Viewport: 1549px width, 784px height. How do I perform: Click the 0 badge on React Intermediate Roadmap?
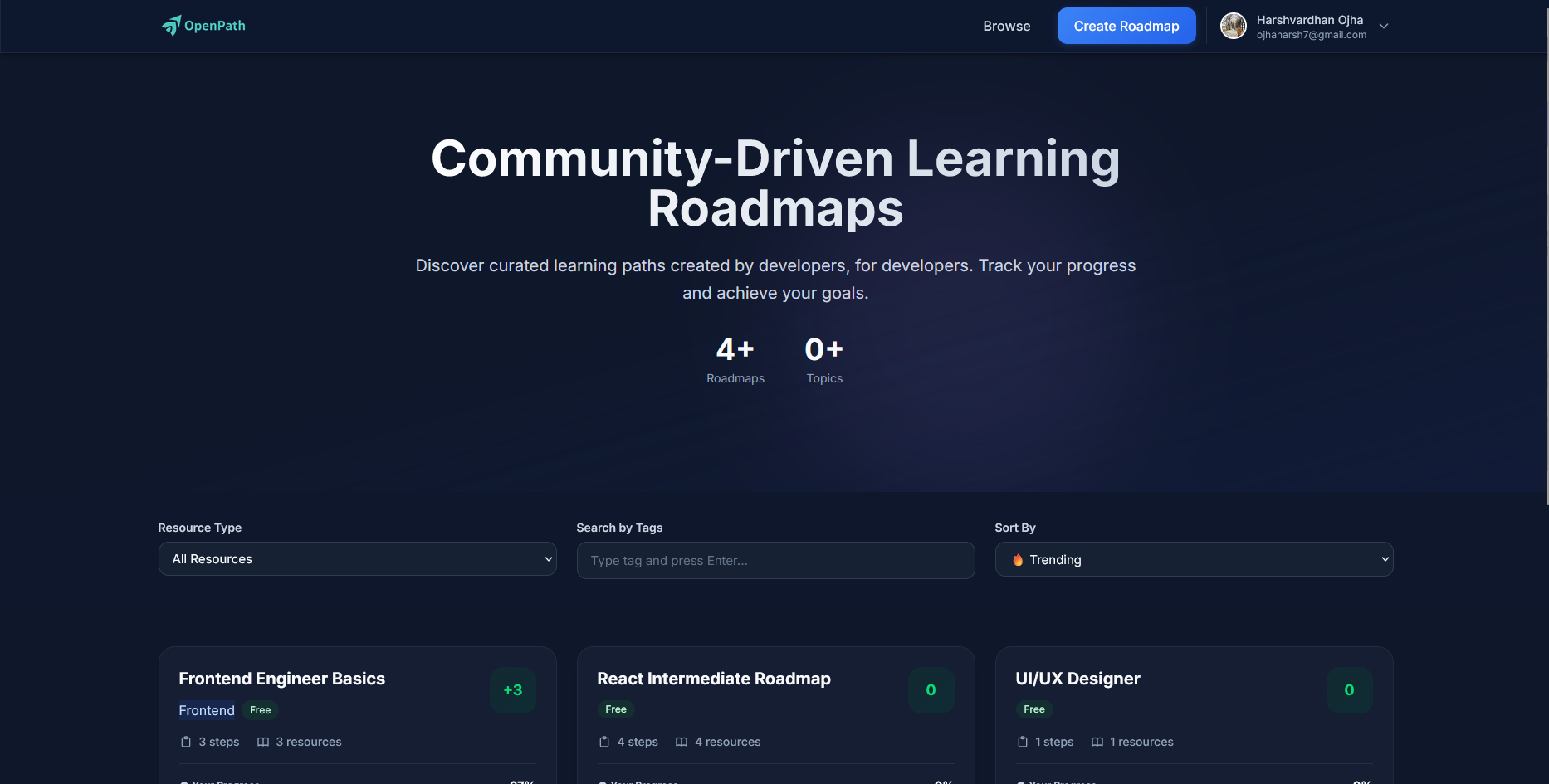(931, 689)
